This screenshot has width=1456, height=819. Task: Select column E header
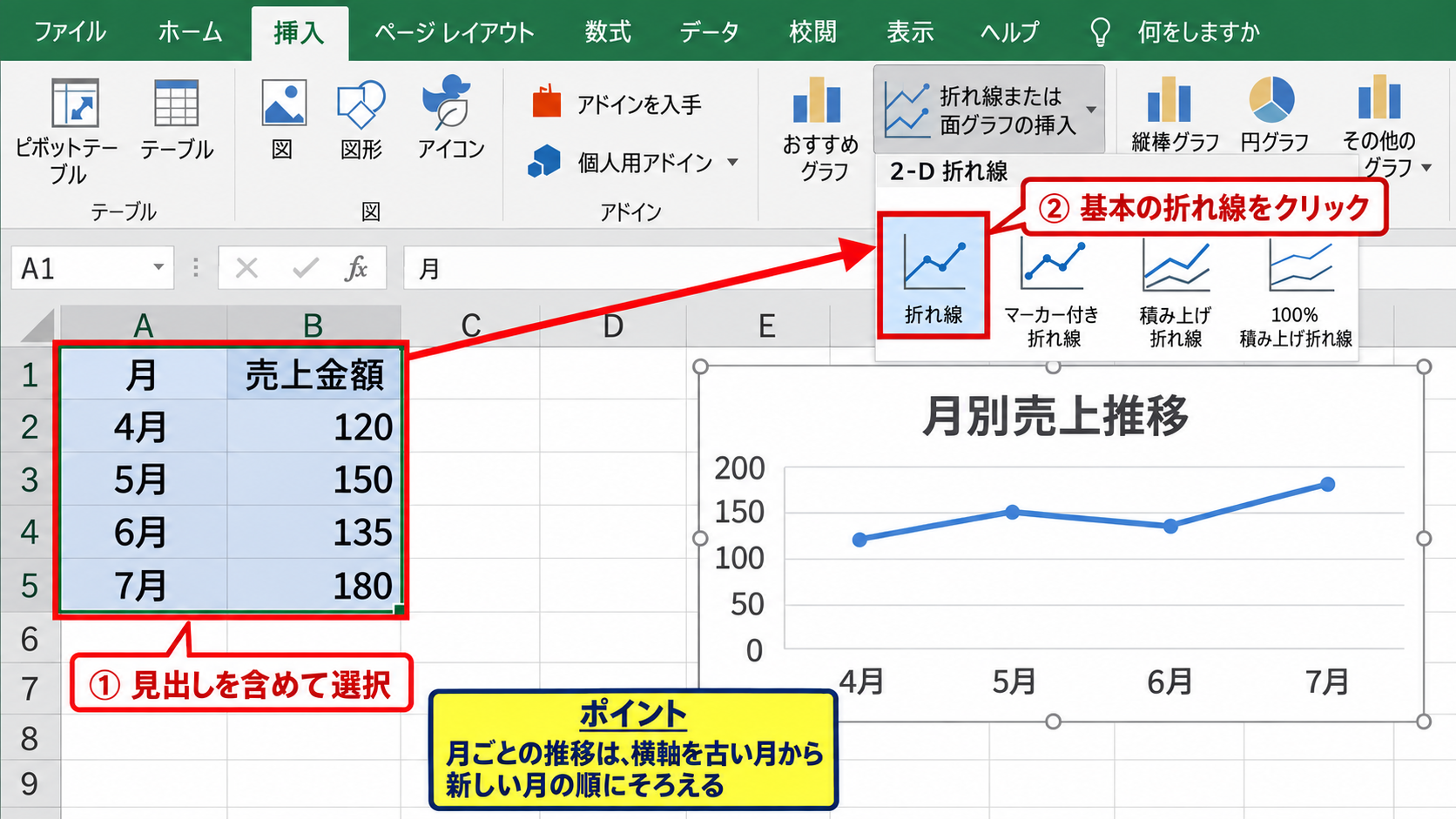tap(766, 326)
